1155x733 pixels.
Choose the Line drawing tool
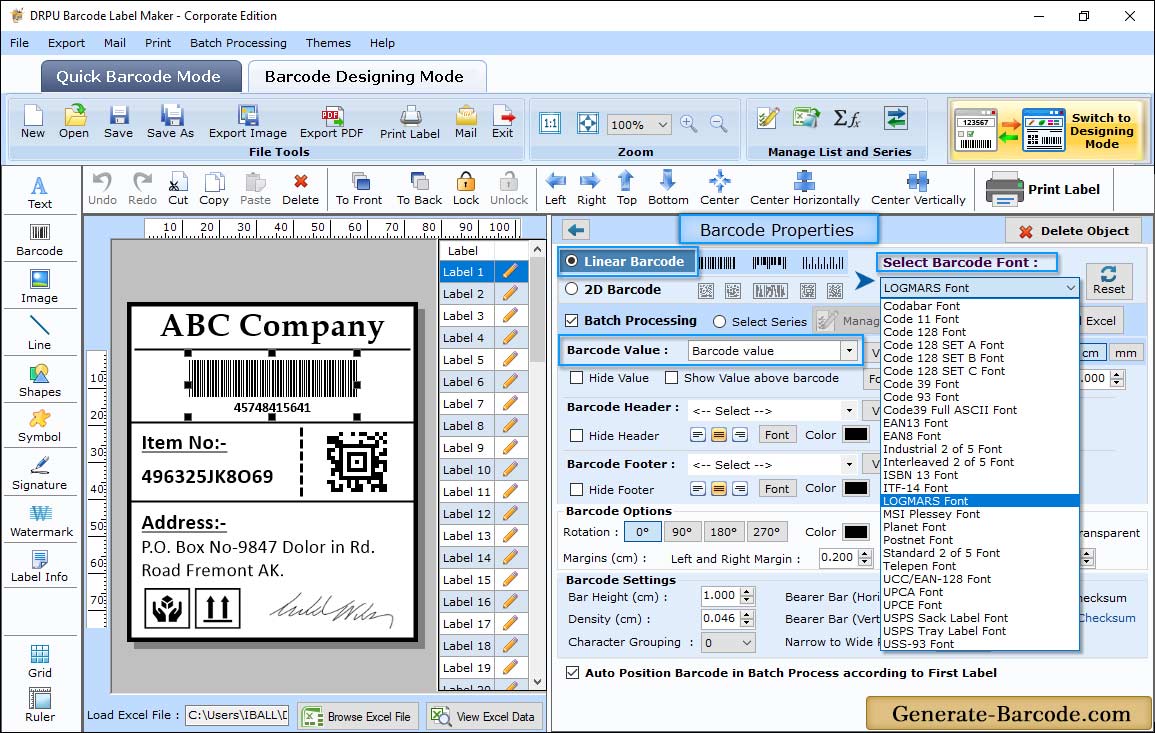40,334
